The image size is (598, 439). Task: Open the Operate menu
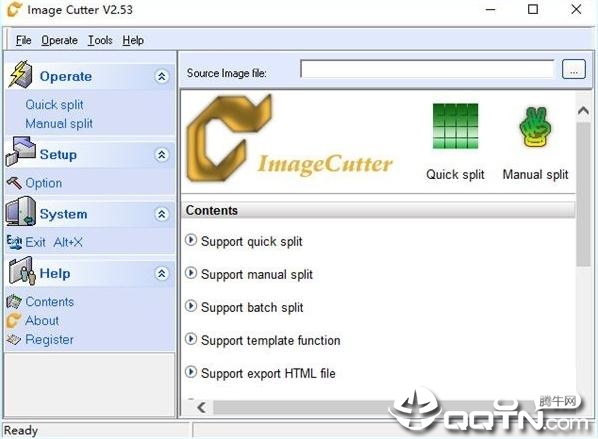pos(59,40)
